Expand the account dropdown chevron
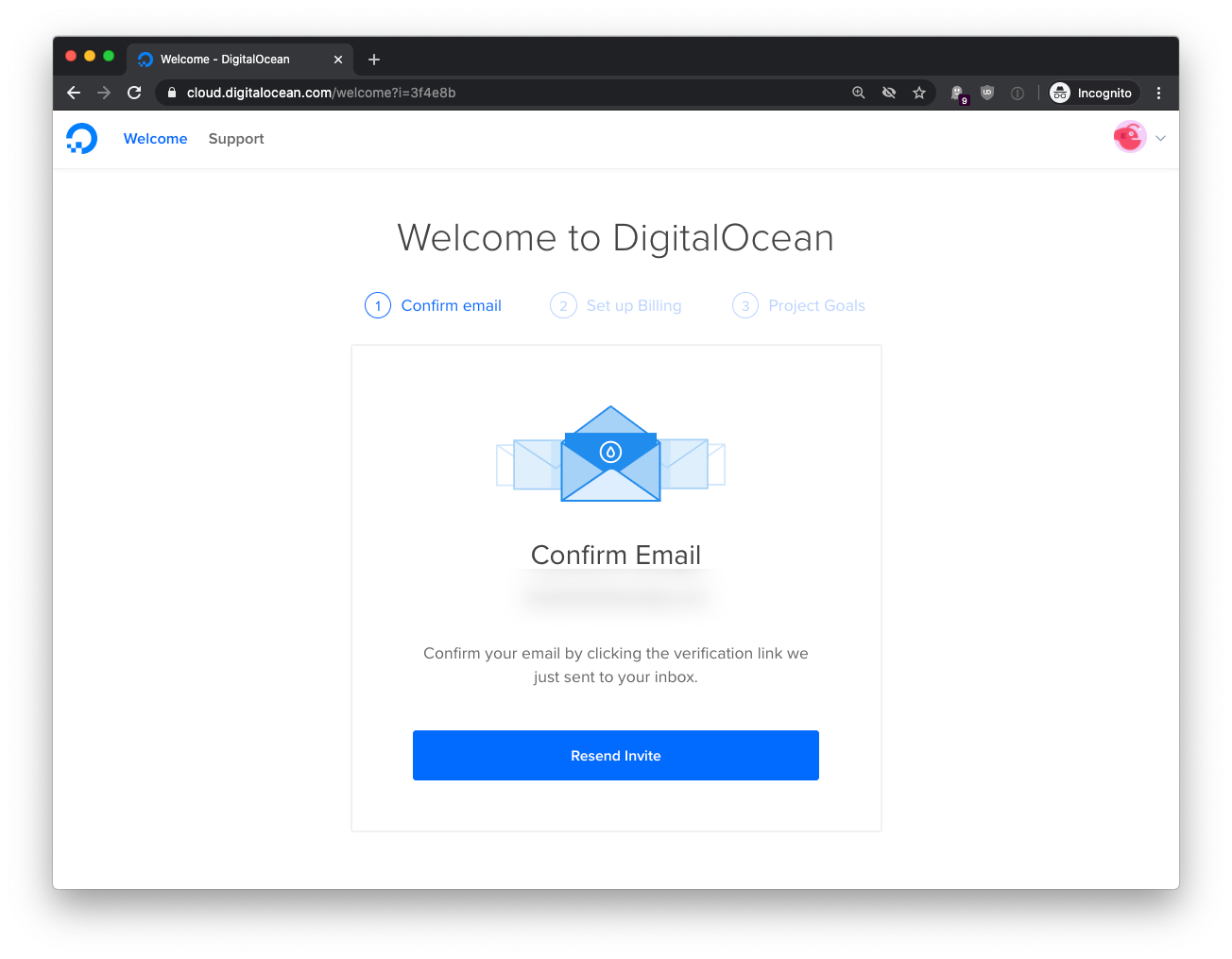 1161,139
